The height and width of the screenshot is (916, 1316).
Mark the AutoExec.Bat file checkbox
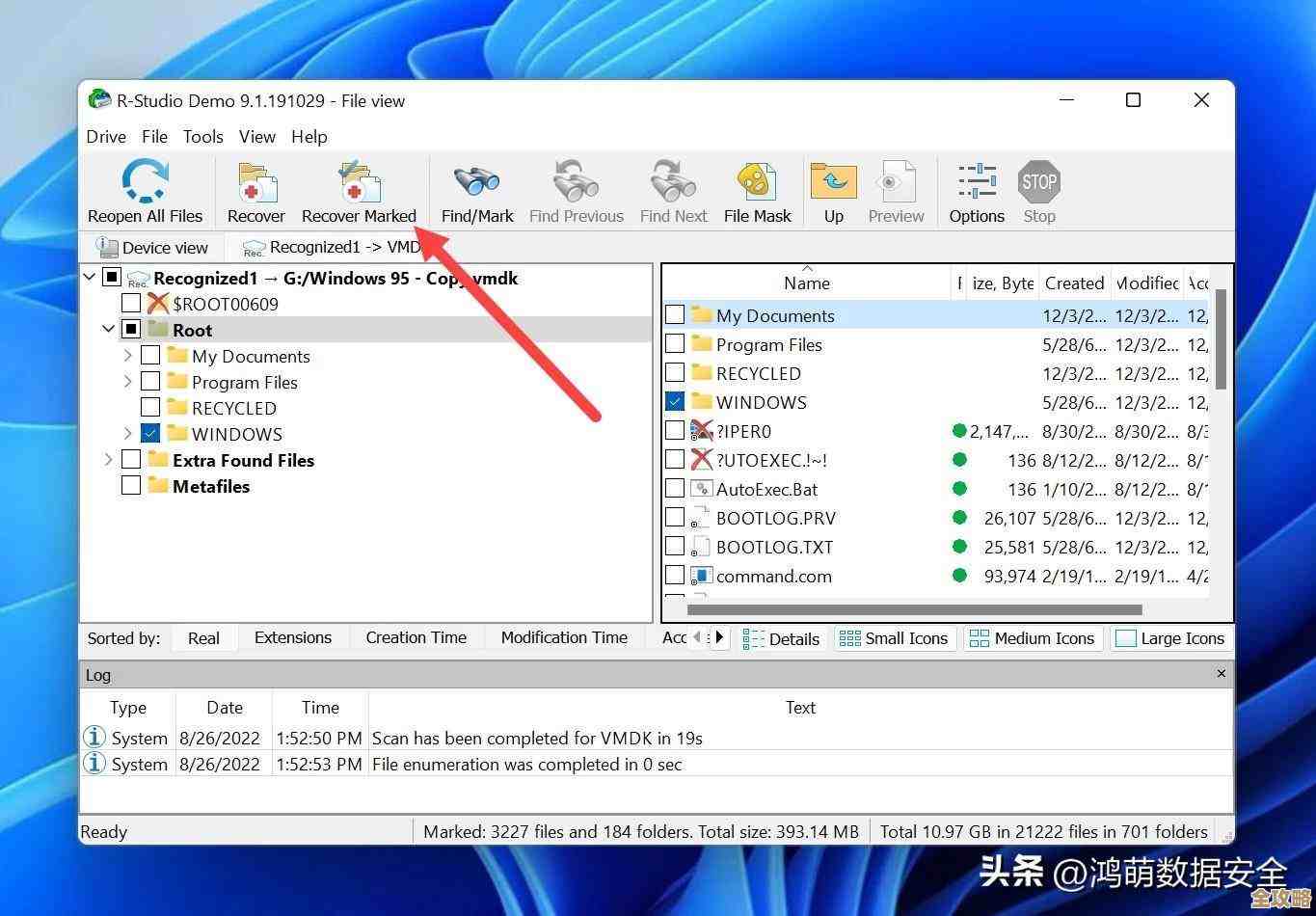pos(676,489)
